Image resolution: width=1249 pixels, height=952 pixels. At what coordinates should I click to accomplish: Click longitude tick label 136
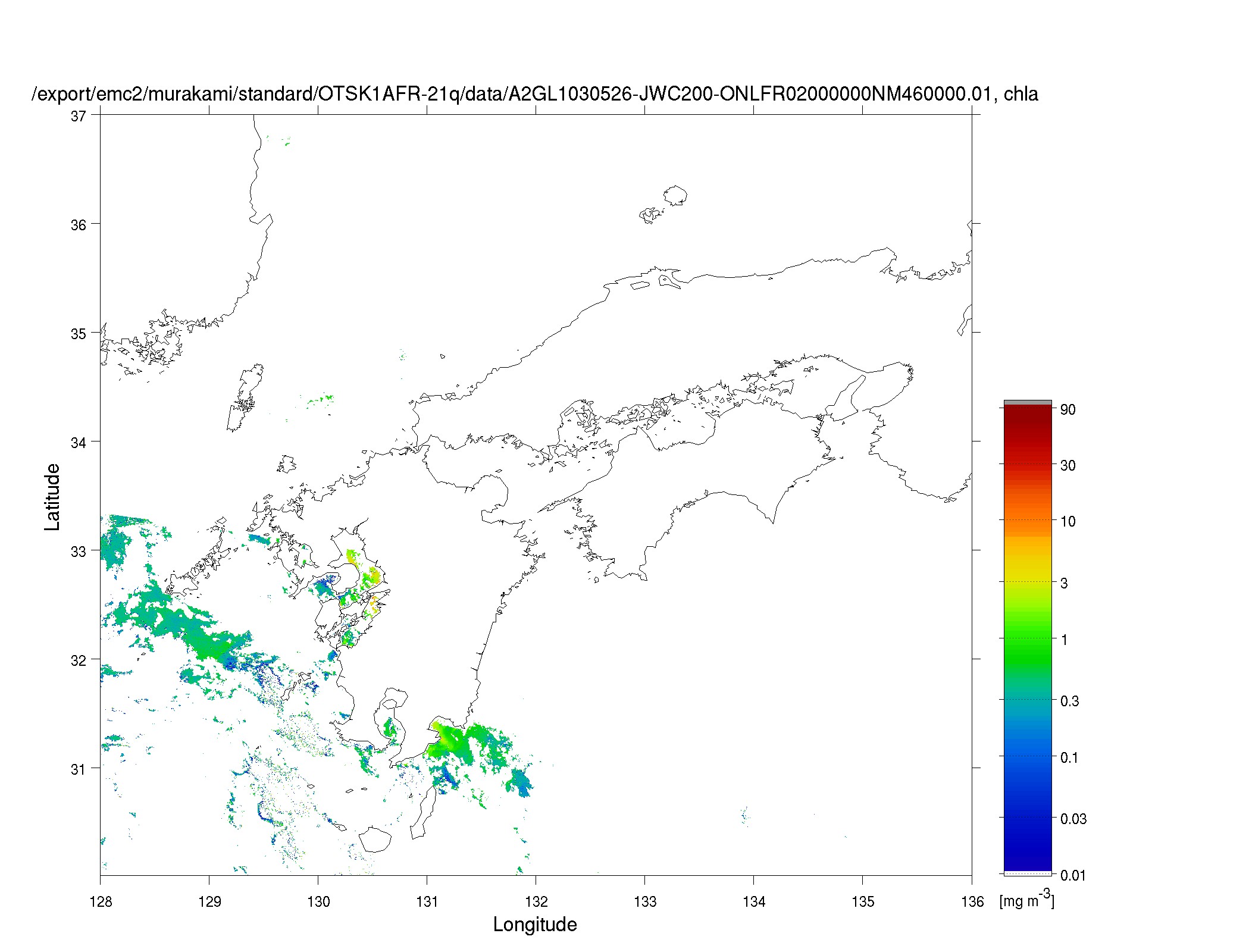(x=972, y=901)
